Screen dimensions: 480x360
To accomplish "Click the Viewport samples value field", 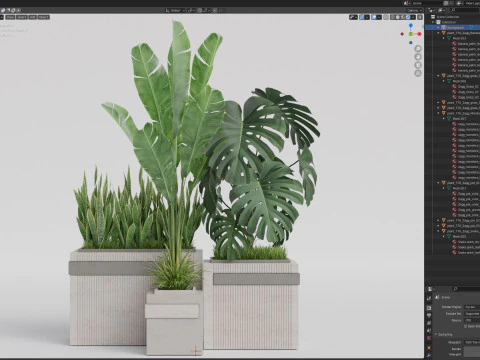I will pyautogui.click(x=472, y=355).
